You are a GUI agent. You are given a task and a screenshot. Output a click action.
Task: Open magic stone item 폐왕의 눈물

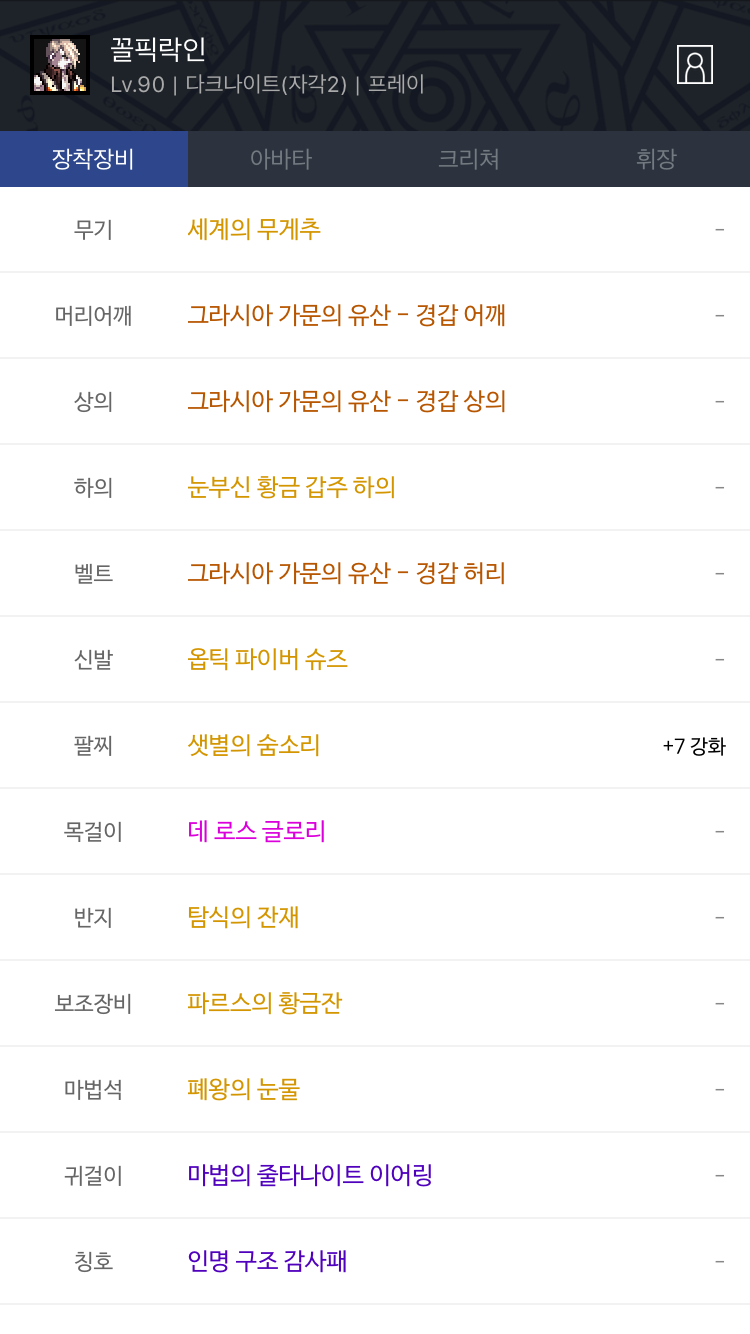point(243,1089)
